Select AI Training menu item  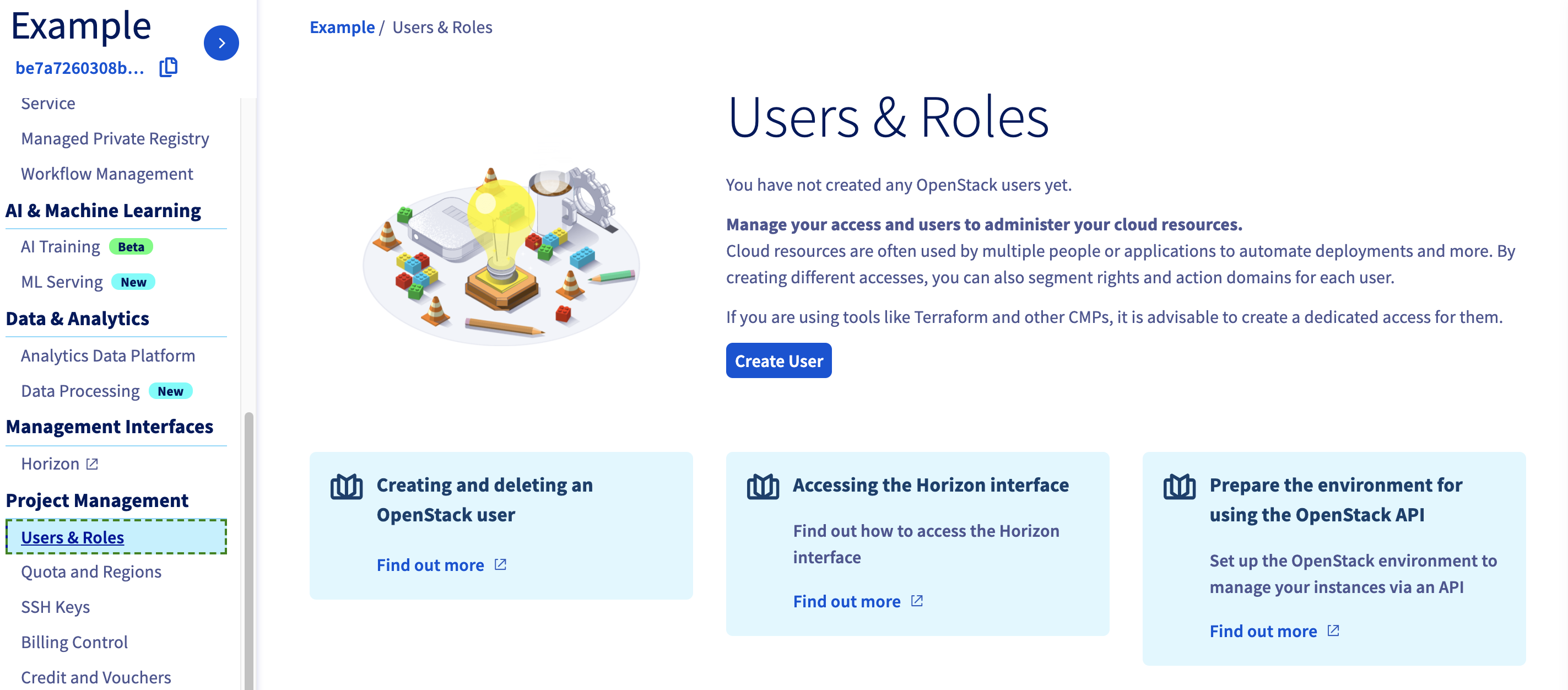point(60,247)
